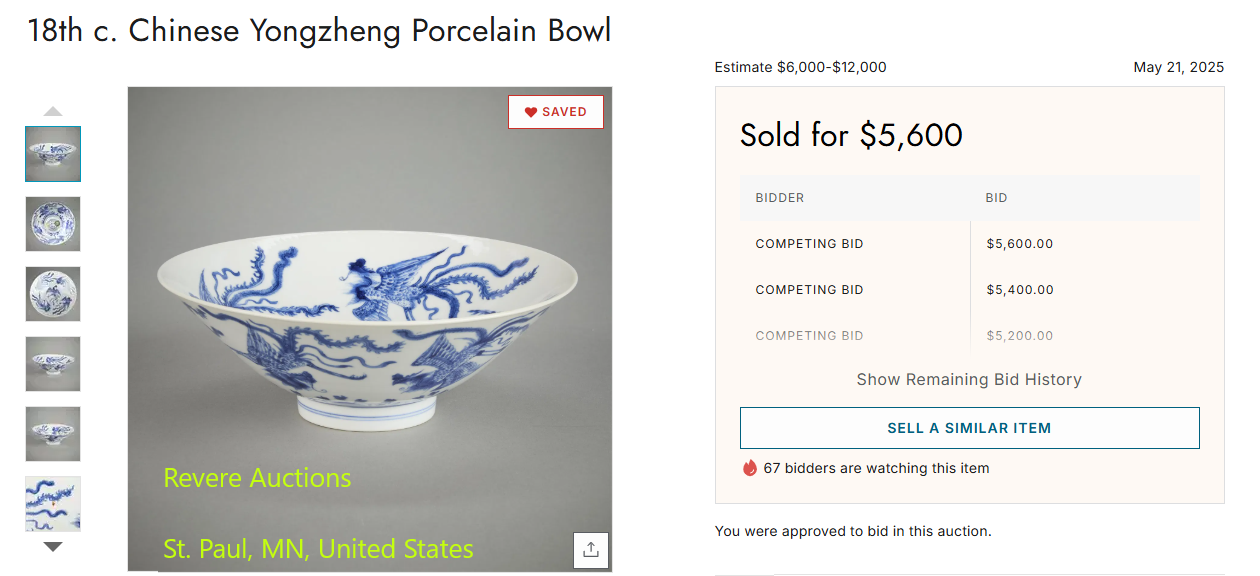Click the share icon on the bowl image
Screen dimensions: 1260x576
(x=590, y=549)
